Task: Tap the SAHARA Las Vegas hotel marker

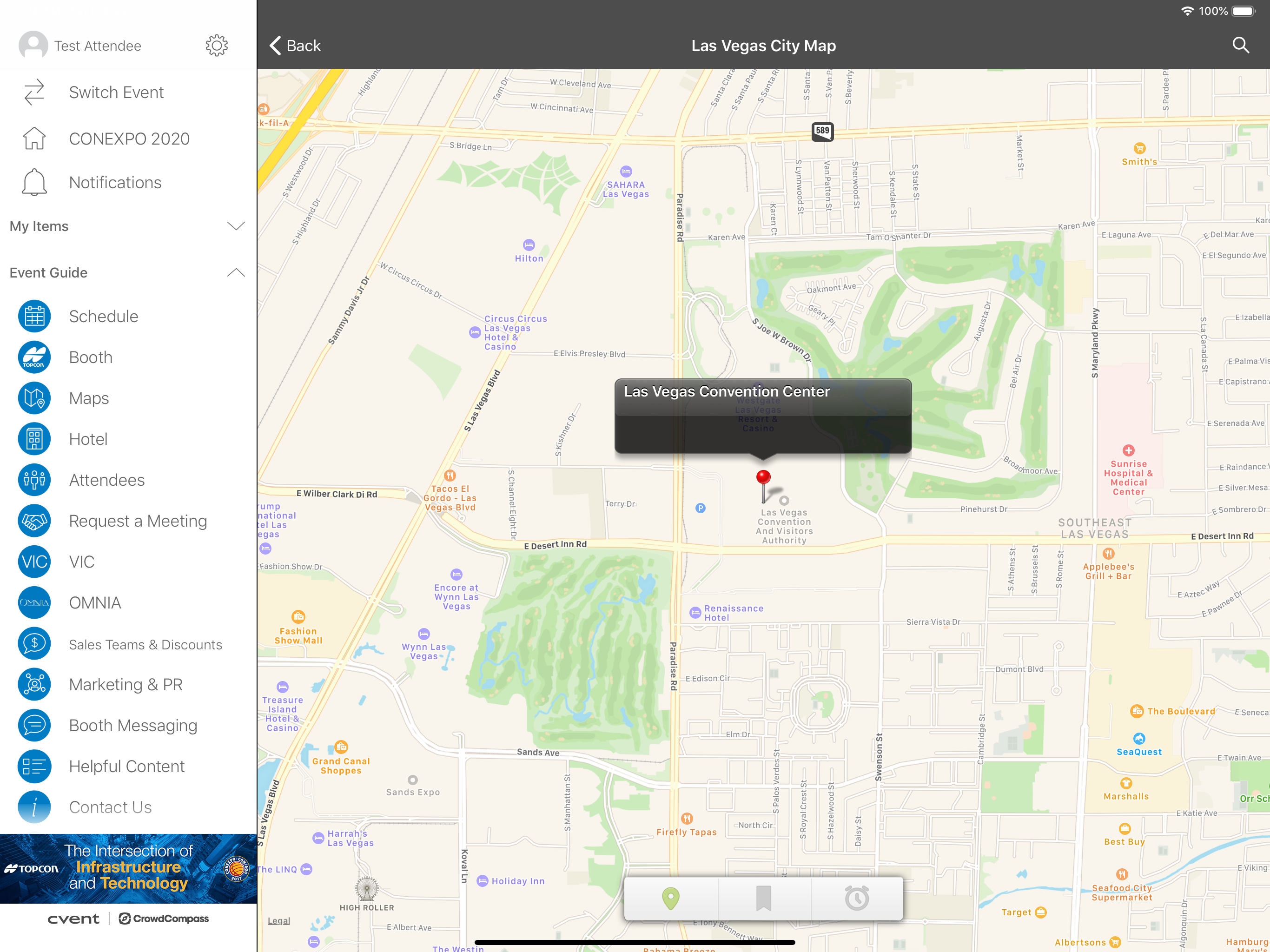Action: (x=626, y=171)
